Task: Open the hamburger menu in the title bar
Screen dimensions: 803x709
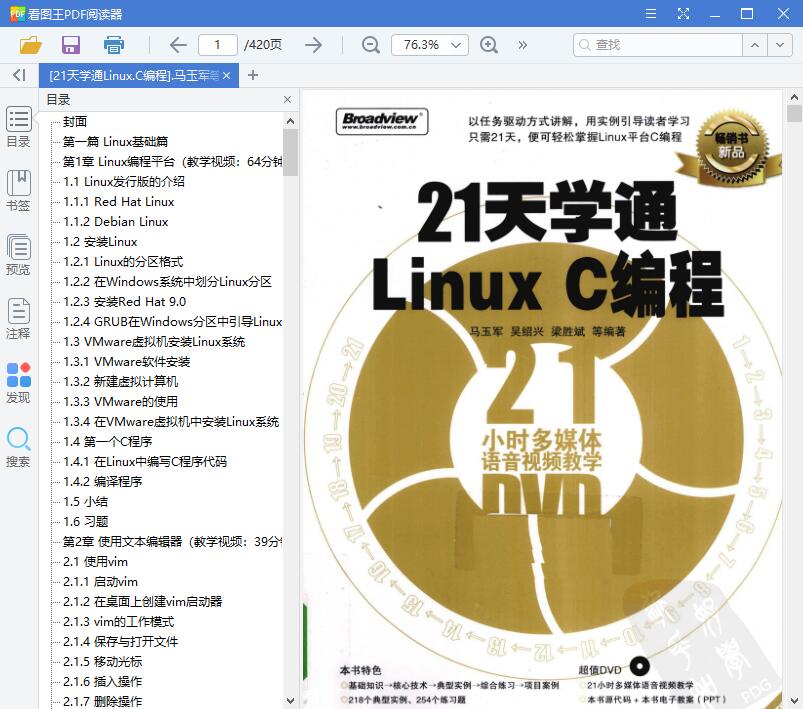Action: click(x=651, y=13)
